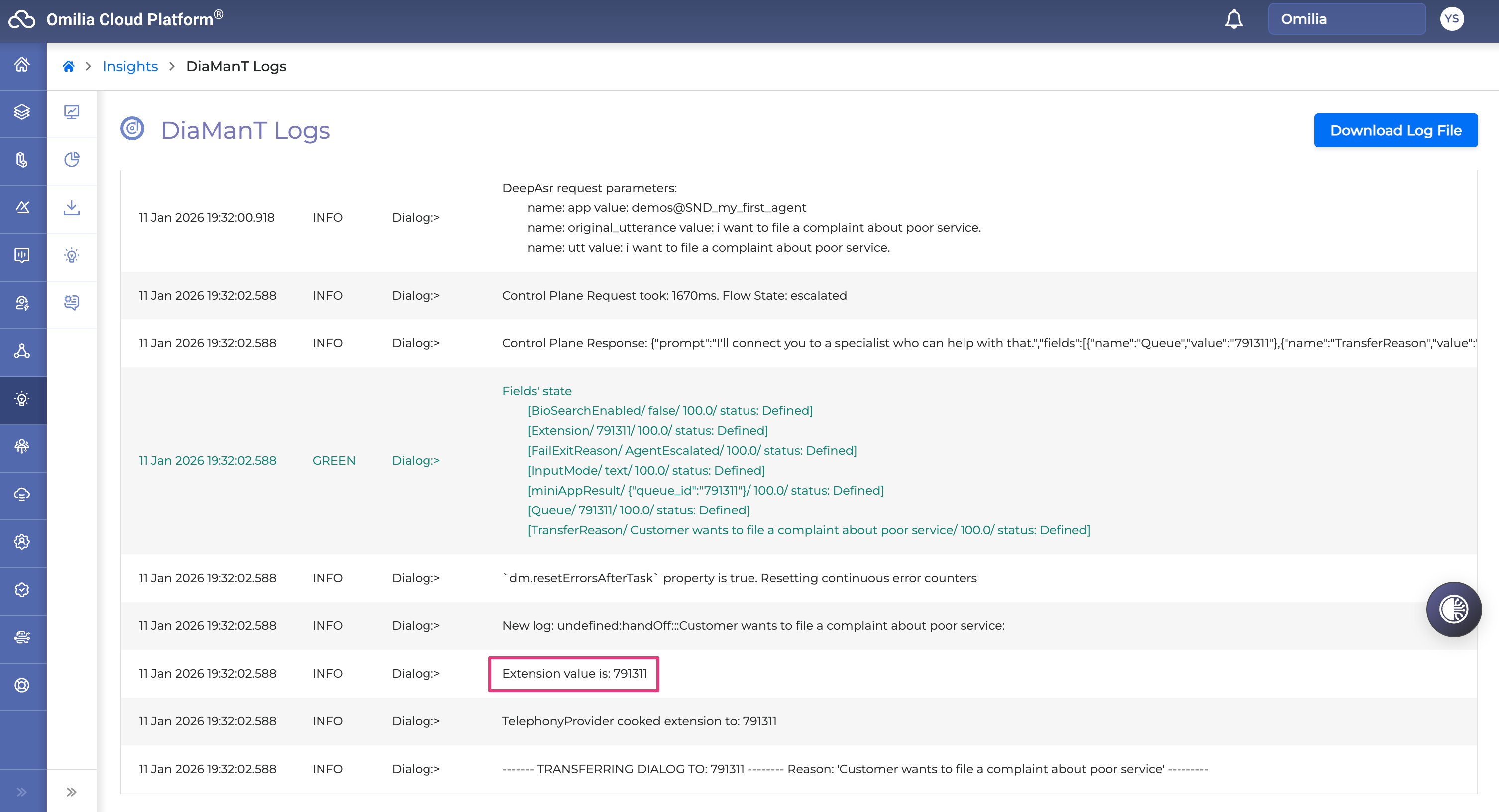Open the download icon in secondary sidebar
1499x812 pixels.
coord(72,207)
